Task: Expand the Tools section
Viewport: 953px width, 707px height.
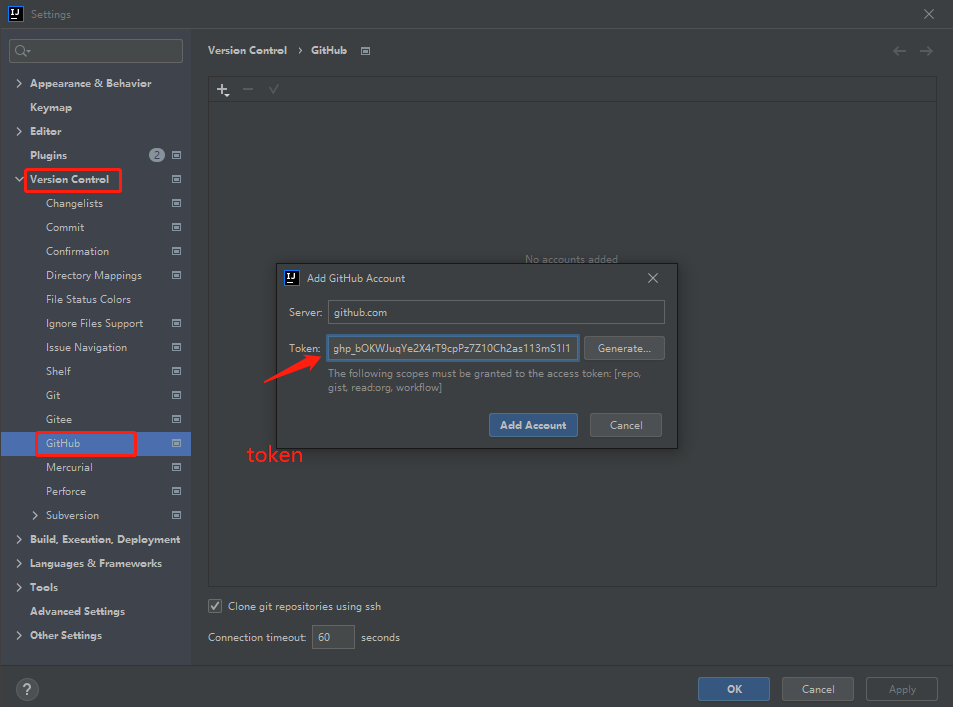Action: (19, 587)
